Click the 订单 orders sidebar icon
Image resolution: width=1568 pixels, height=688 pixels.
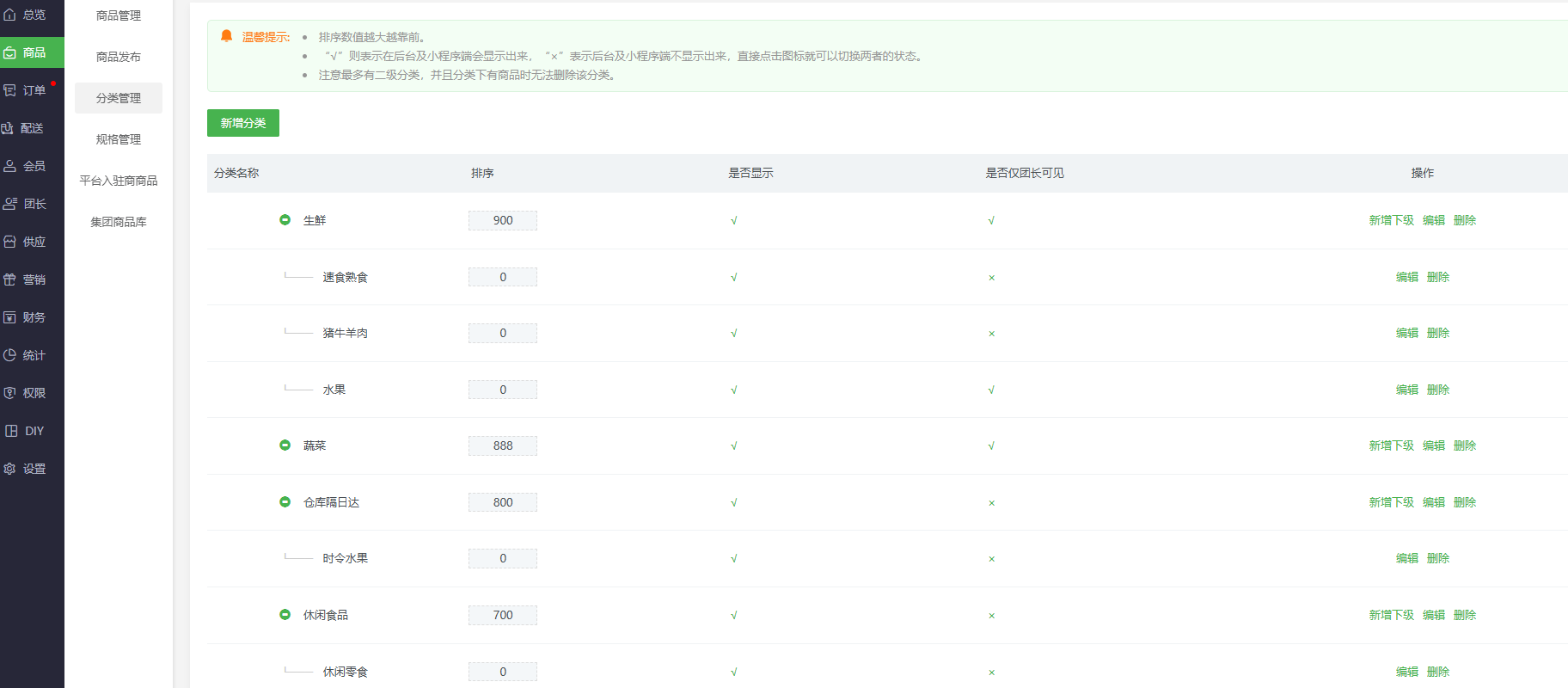9,90
